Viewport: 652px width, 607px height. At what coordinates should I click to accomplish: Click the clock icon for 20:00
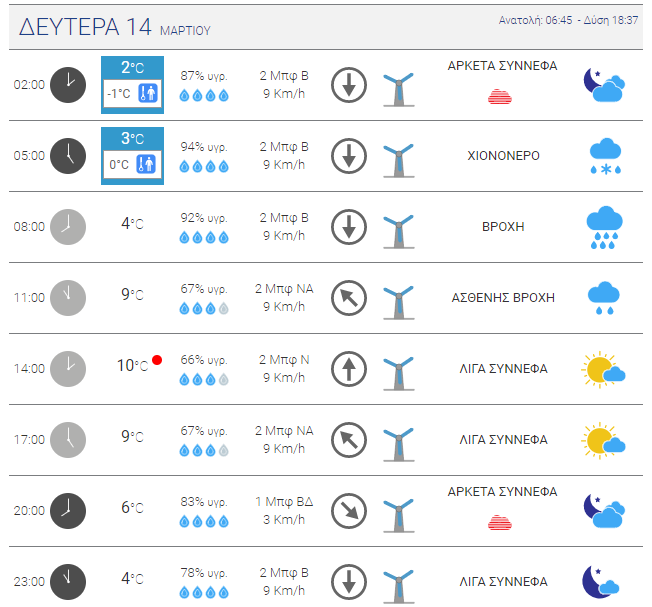pyautogui.click(x=68, y=510)
